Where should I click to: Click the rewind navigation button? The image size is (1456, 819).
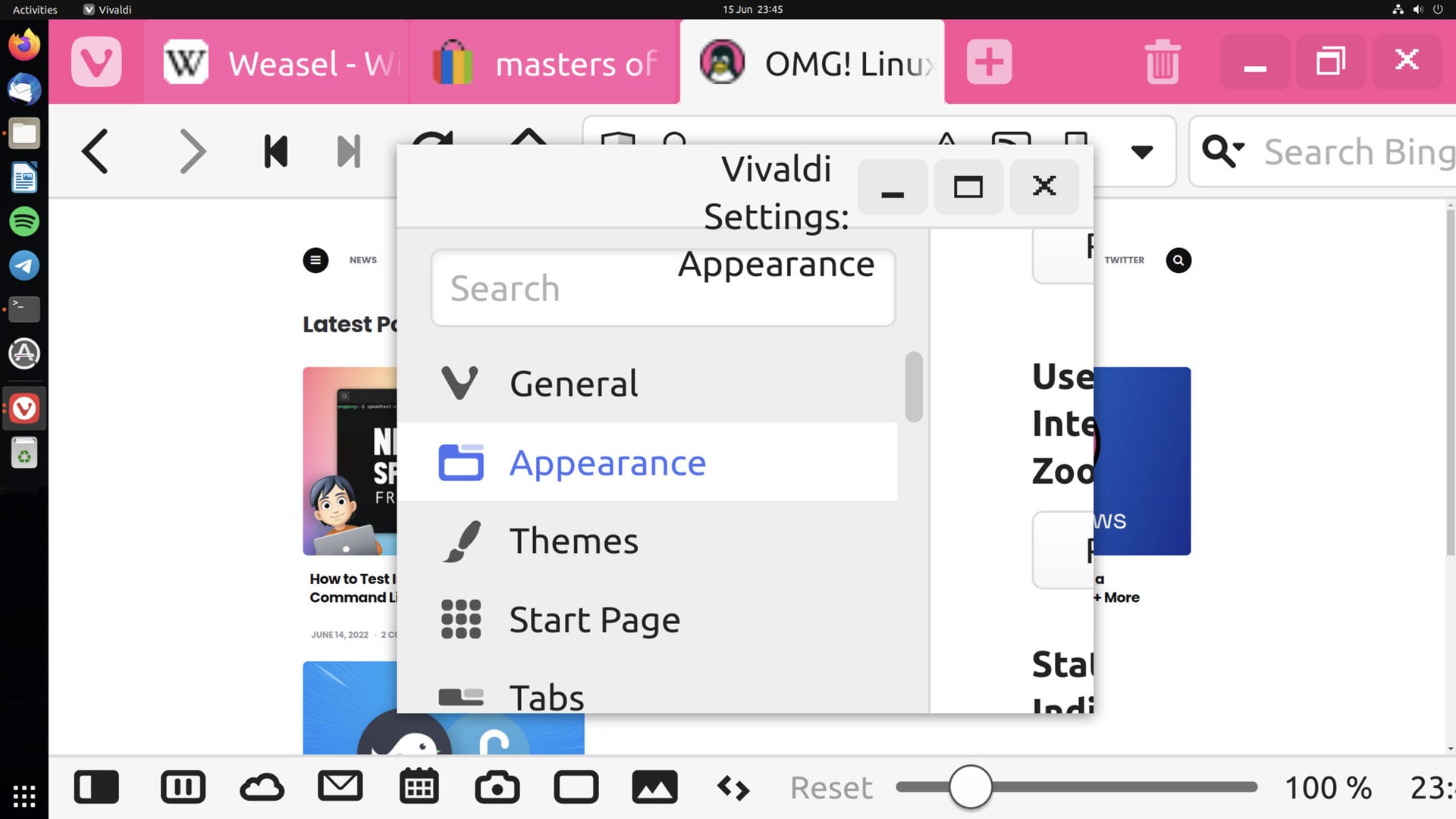(x=275, y=152)
